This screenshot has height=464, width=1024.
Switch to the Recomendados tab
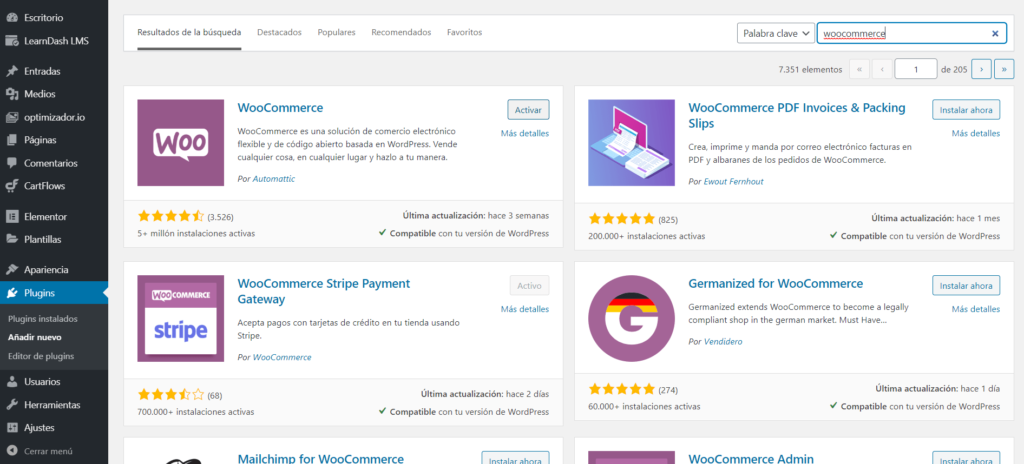tap(401, 32)
